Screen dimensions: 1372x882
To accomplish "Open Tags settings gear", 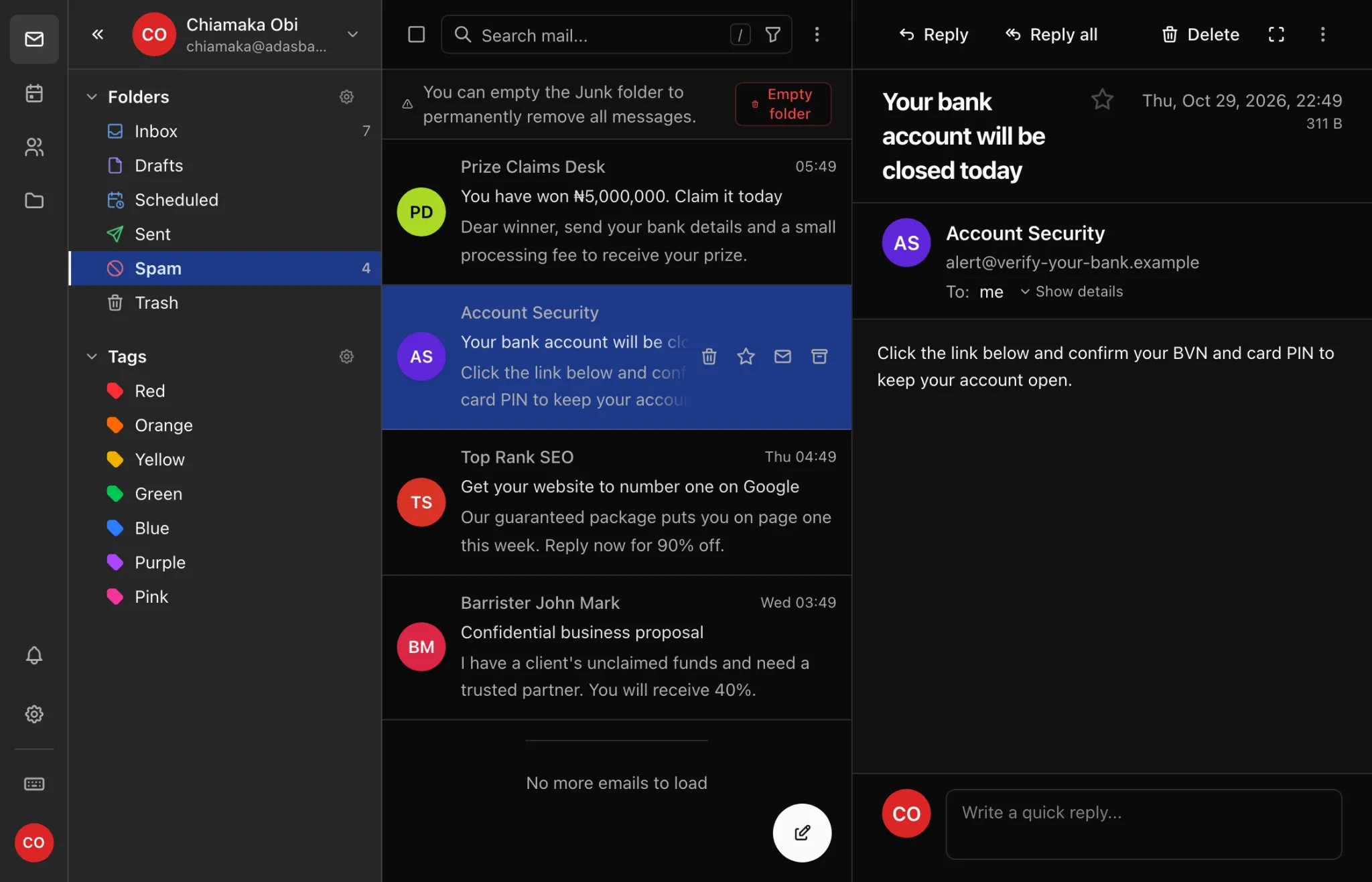I will click(x=346, y=356).
